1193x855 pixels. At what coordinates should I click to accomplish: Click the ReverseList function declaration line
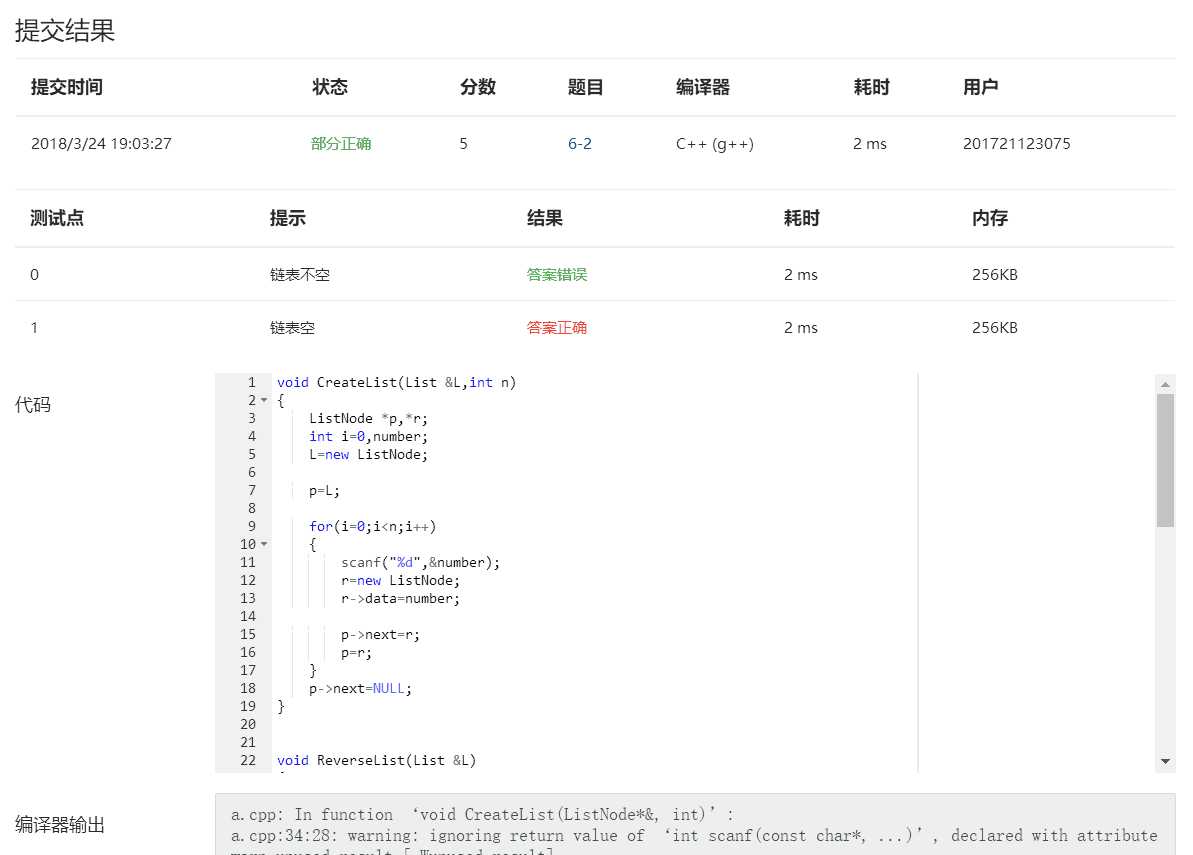(x=377, y=761)
